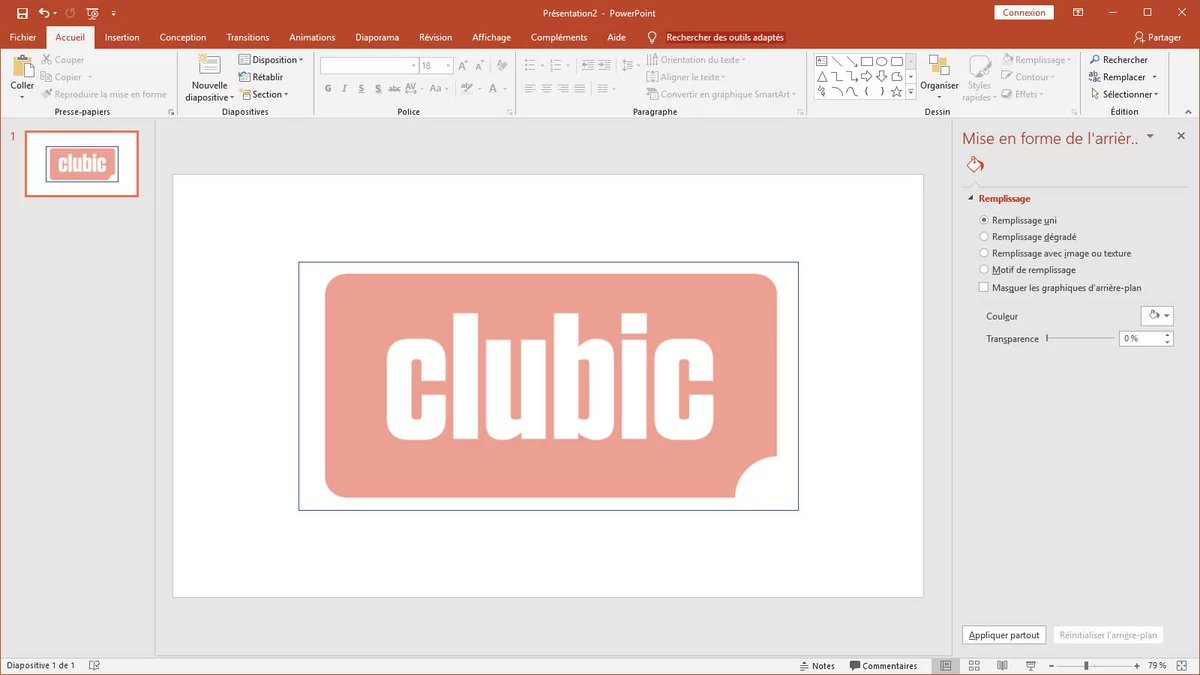Switch to the Animations tab
Screen dimensions: 1200x675
(x=312, y=37)
